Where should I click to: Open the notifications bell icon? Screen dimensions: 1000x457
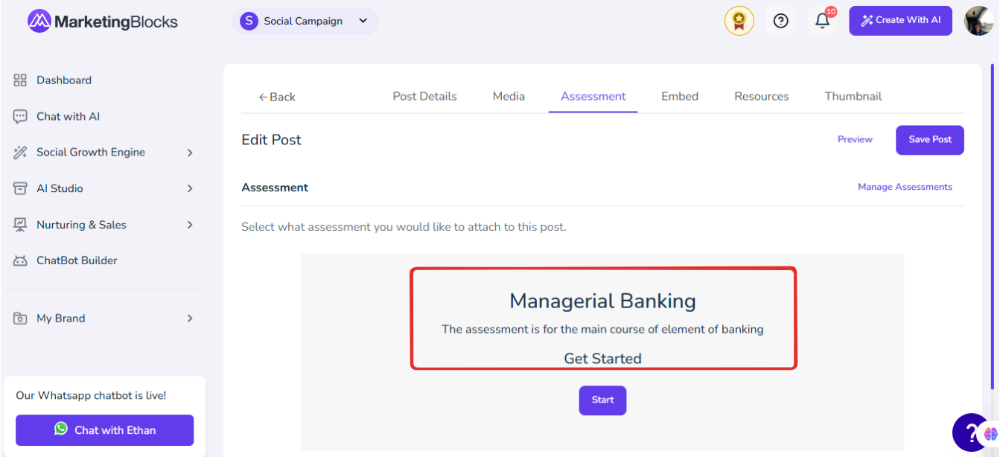(823, 21)
